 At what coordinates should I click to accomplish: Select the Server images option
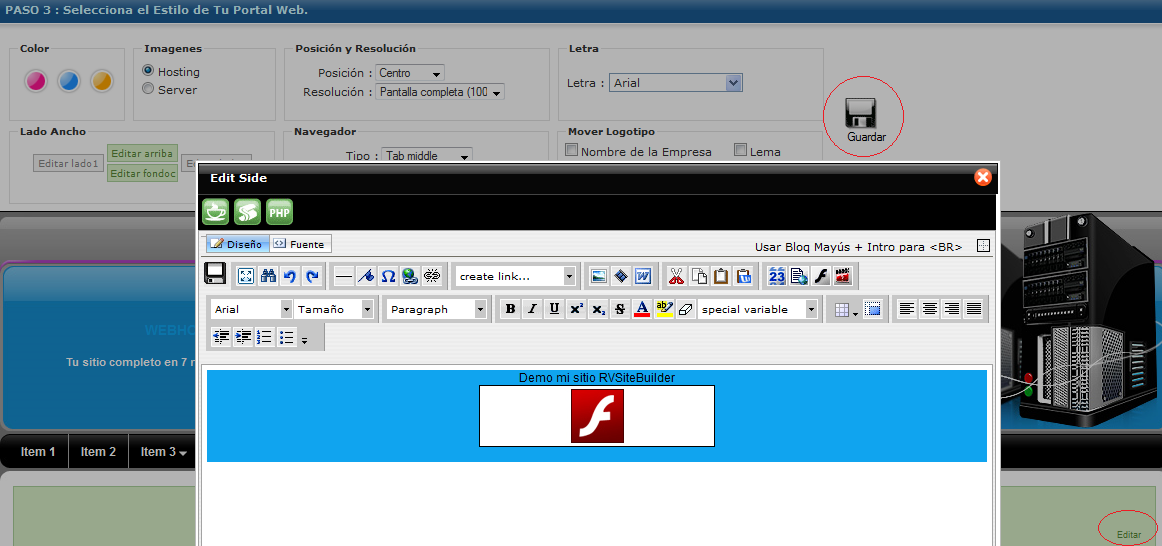148,89
